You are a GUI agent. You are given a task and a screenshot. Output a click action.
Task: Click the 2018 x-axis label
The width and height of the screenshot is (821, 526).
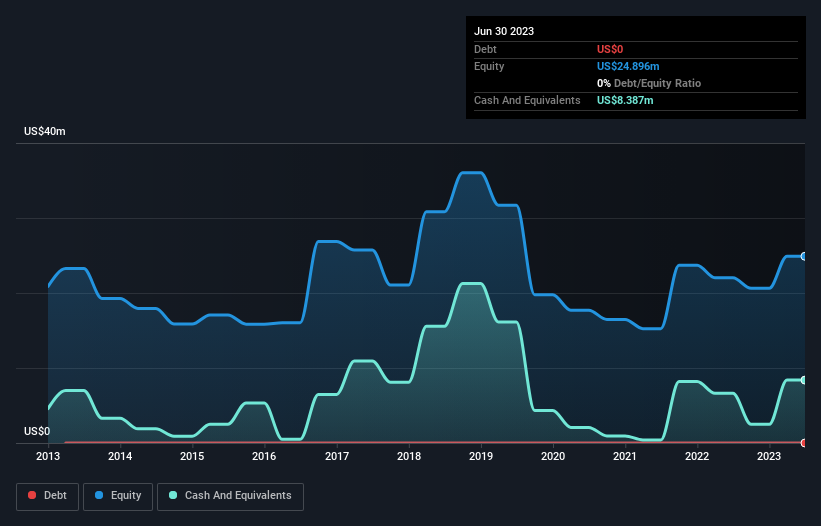pos(409,456)
